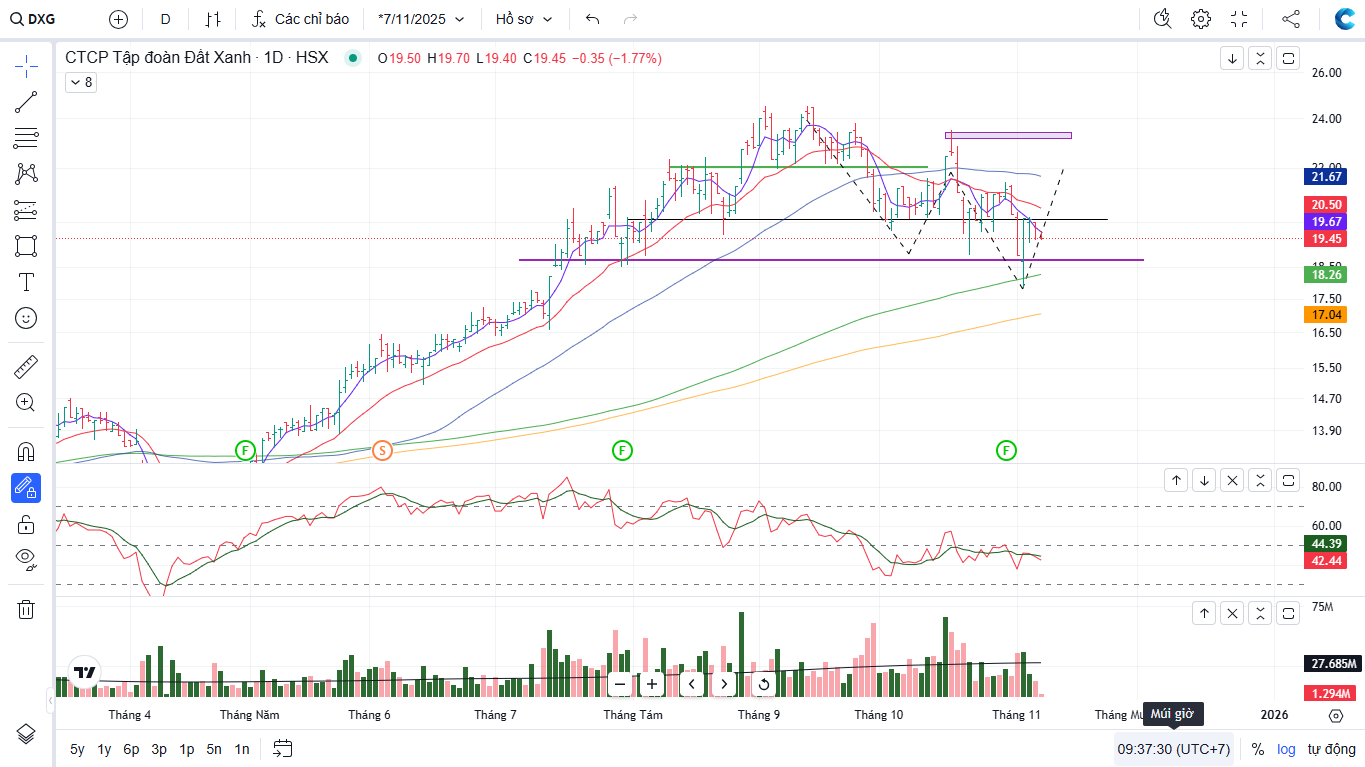The image size is (1365, 767).
Task: Toggle log scale on price axis
Action: 1286,749
